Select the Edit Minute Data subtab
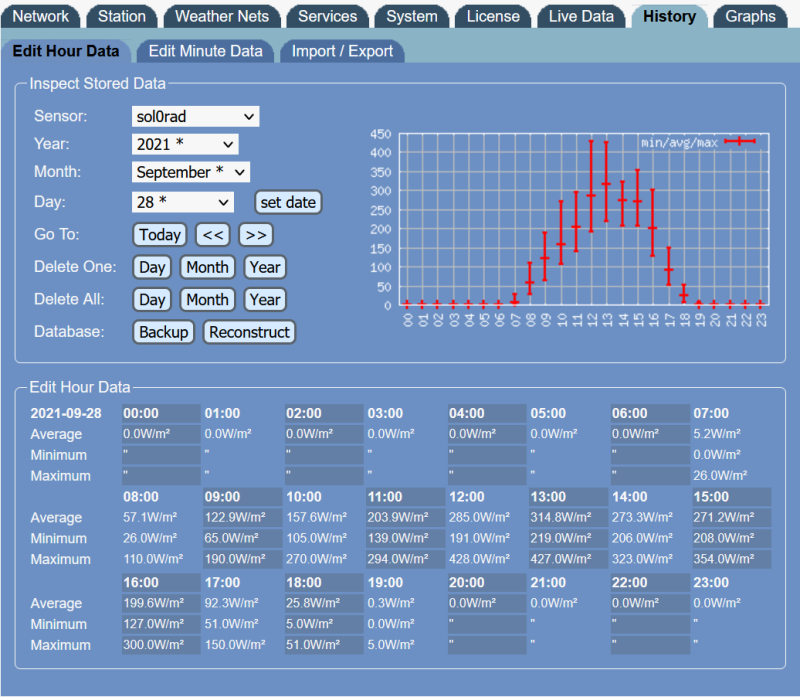This screenshot has height=697, width=800. [205, 51]
